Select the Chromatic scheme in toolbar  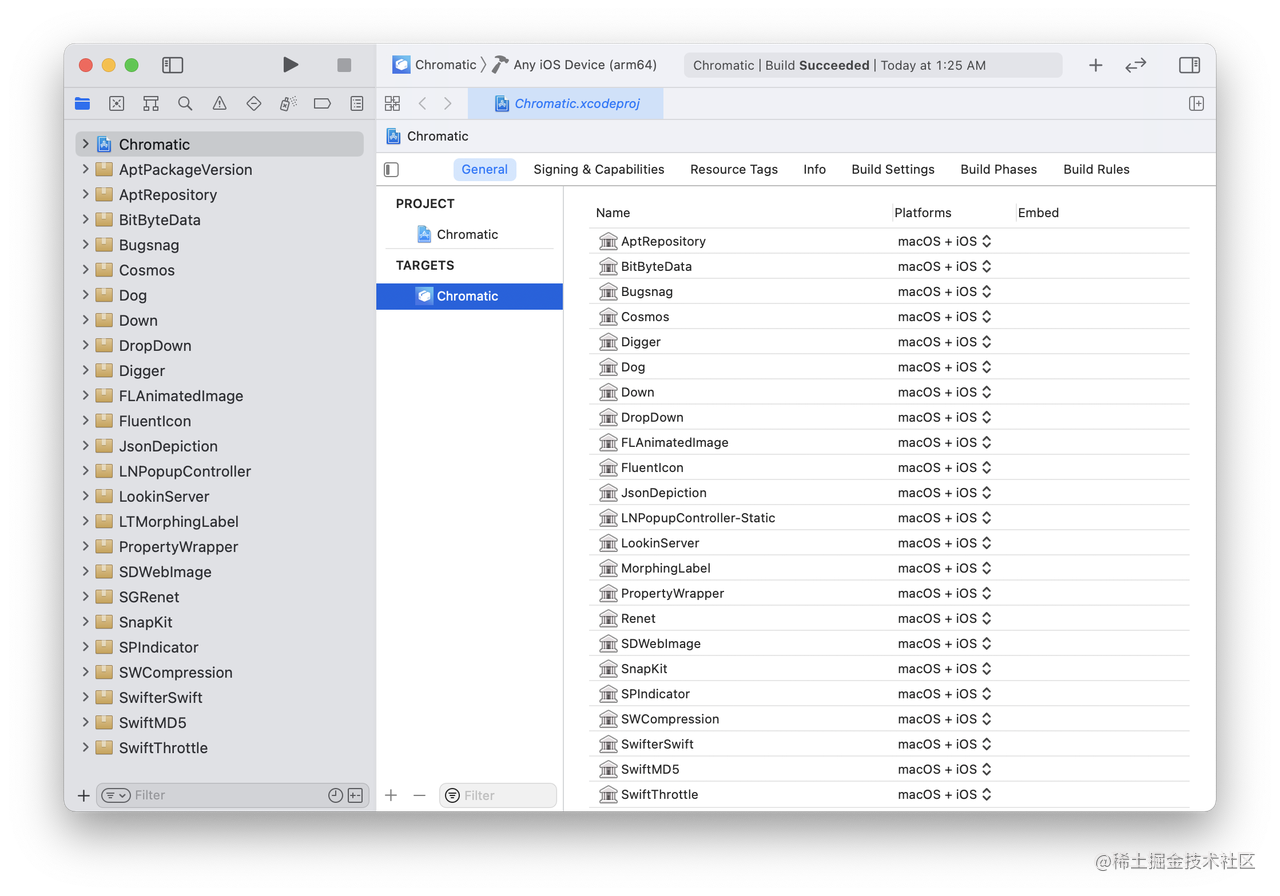434,65
